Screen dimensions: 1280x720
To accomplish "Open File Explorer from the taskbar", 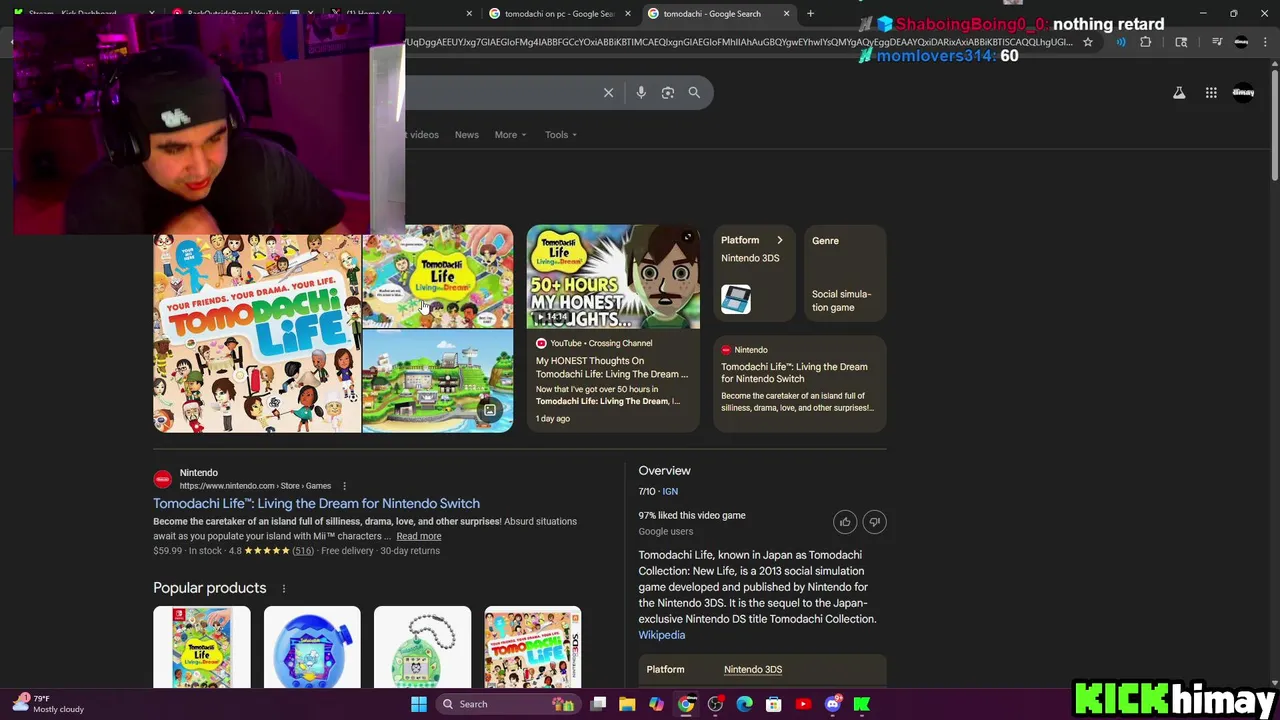I will point(627,704).
